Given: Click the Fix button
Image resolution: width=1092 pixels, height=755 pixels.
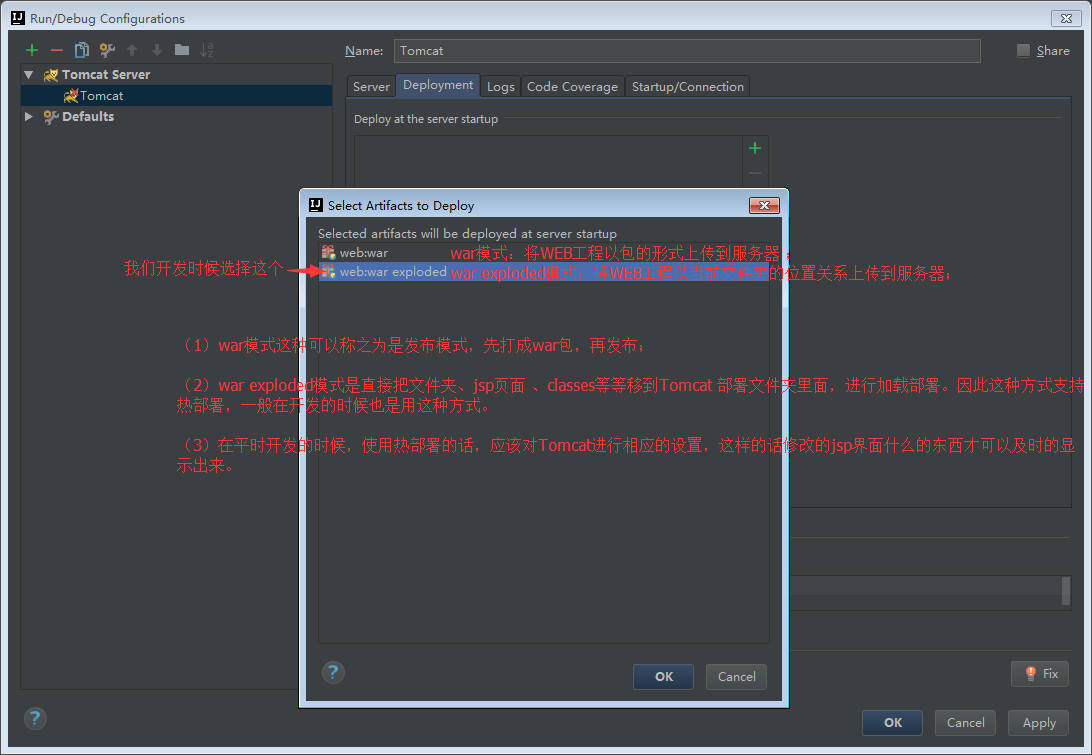Looking at the screenshot, I should point(1040,674).
